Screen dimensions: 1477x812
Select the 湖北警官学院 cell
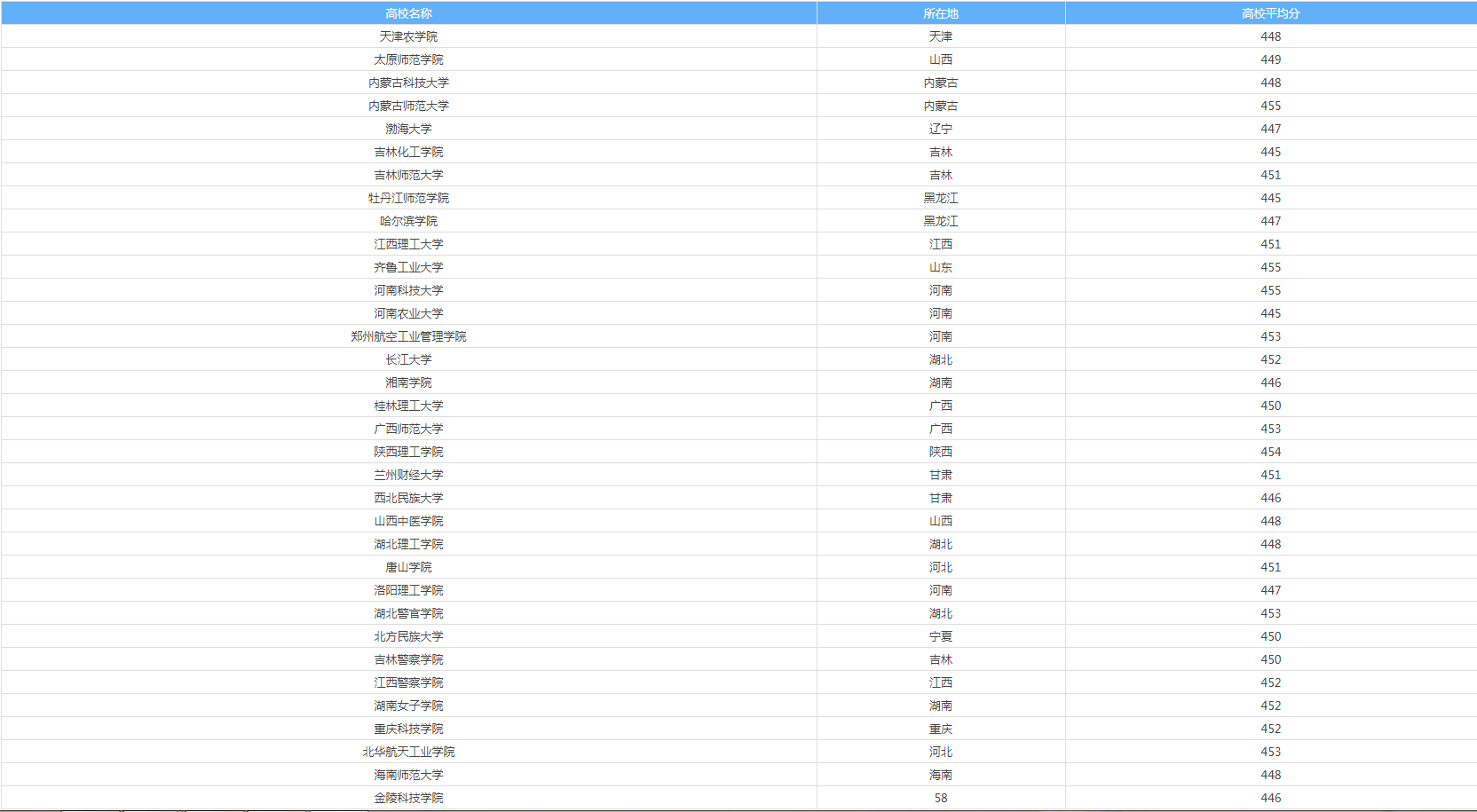408,613
